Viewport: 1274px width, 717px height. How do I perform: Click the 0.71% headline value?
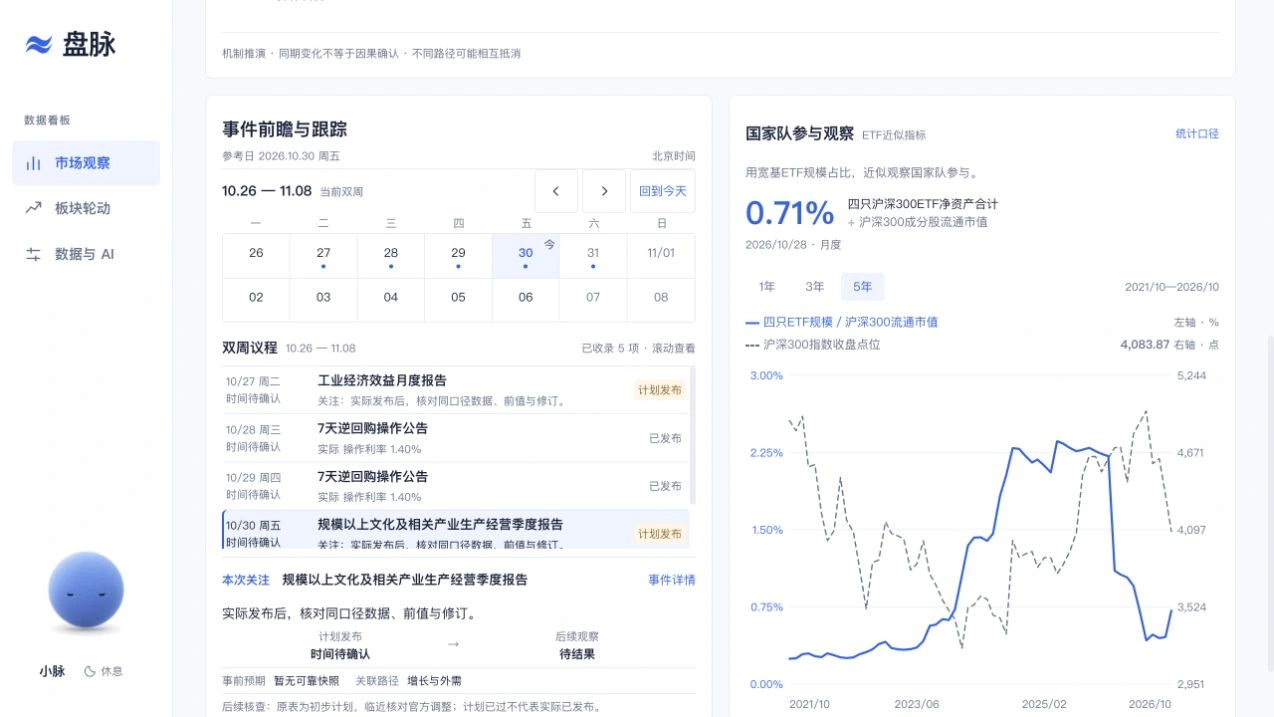pyautogui.click(x=790, y=213)
